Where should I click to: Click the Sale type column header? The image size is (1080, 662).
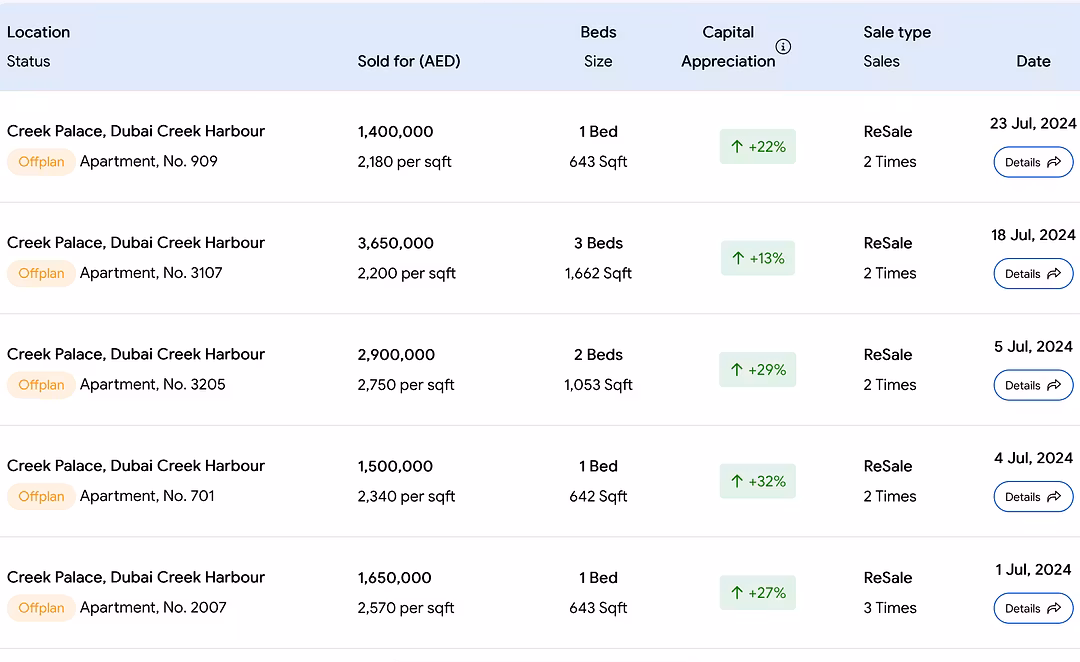tap(897, 32)
